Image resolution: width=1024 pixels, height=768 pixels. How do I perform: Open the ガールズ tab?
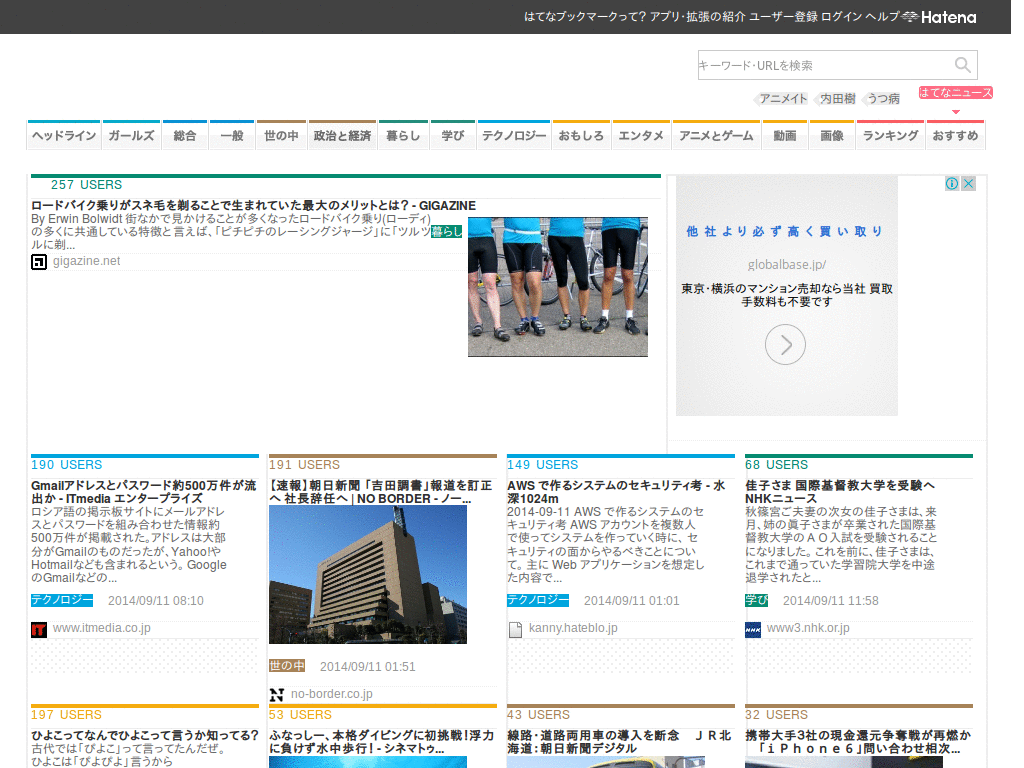(x=131, y=135)
